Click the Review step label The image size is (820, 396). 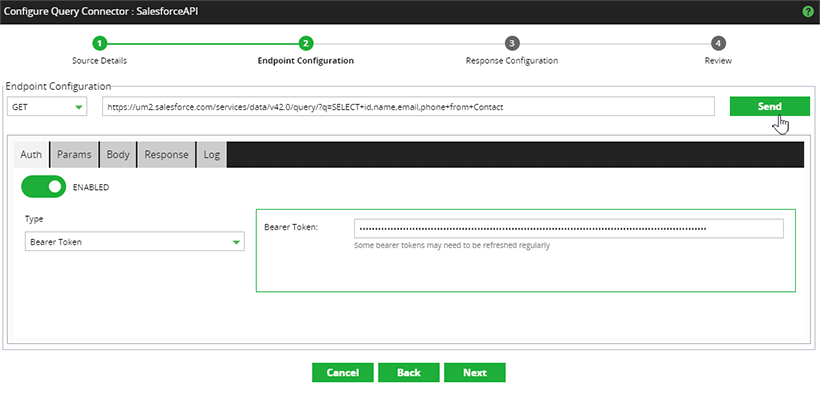(718, 61)
